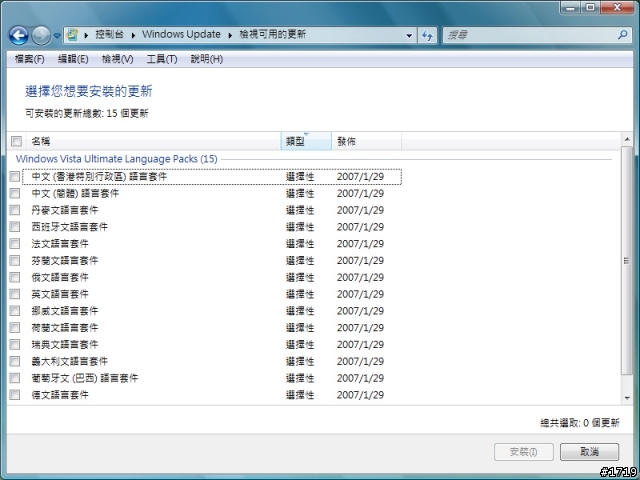
Task: Click the control panel icon in address bar
Action: [72, 35]
